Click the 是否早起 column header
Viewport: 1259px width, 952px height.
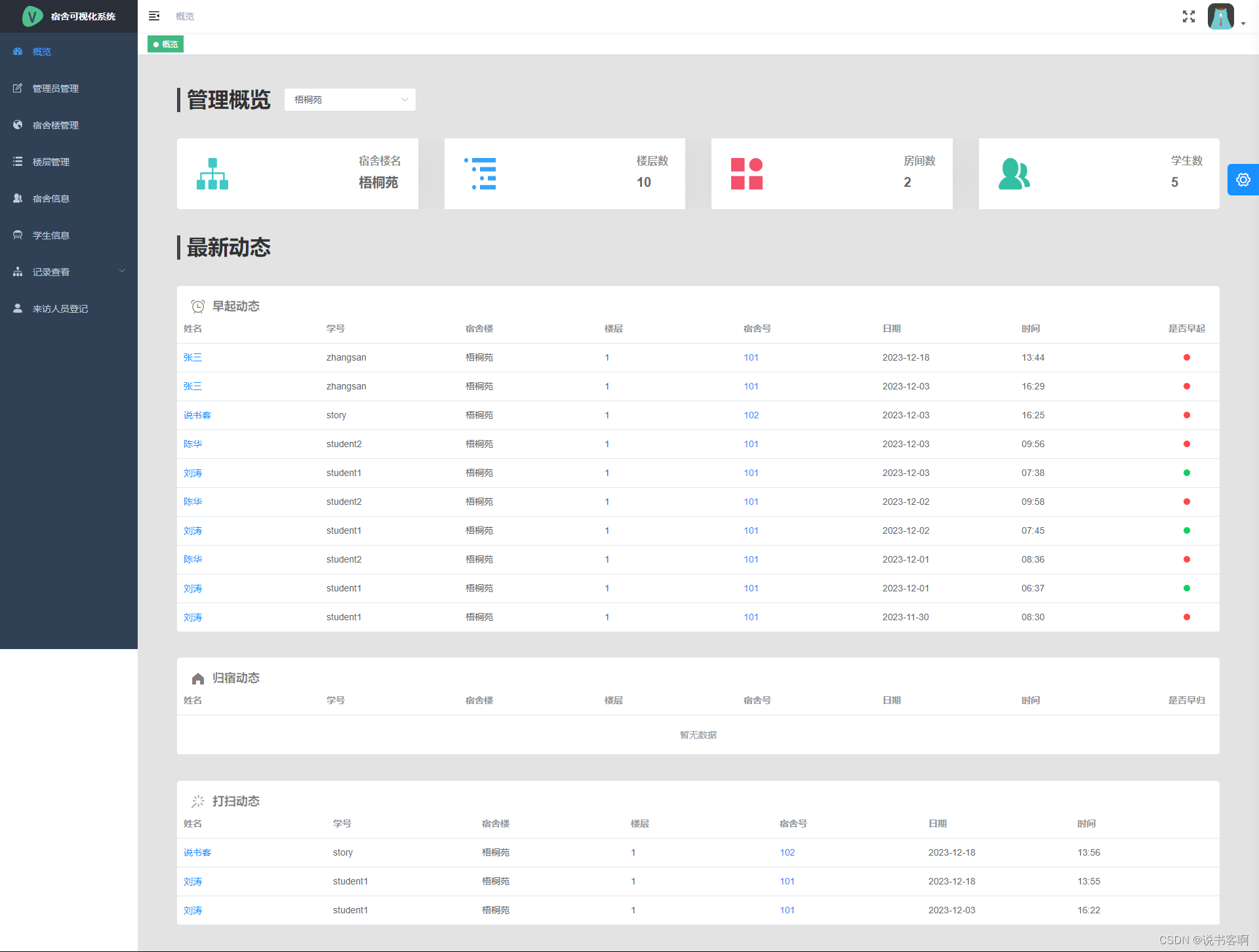[x=1187, y=328]
